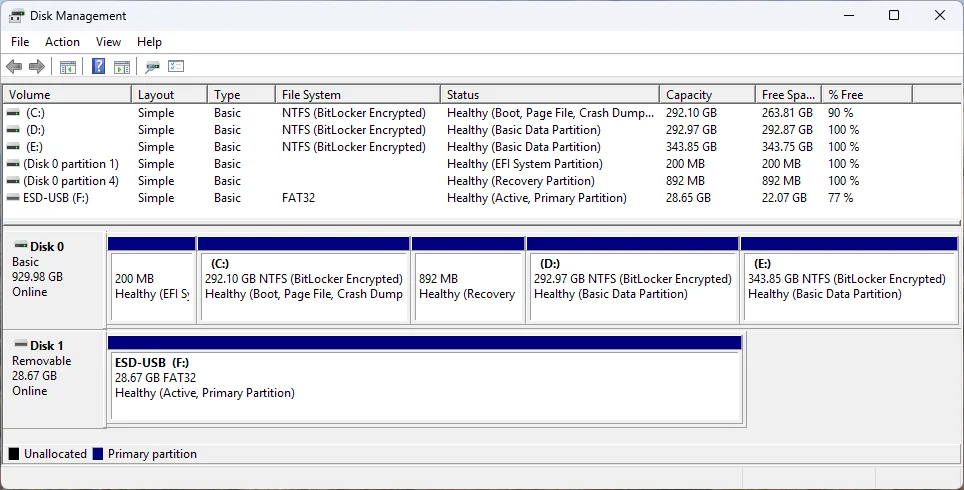Select the Disk 0 label pane
The image size is (964, 490).
[55, 280]
